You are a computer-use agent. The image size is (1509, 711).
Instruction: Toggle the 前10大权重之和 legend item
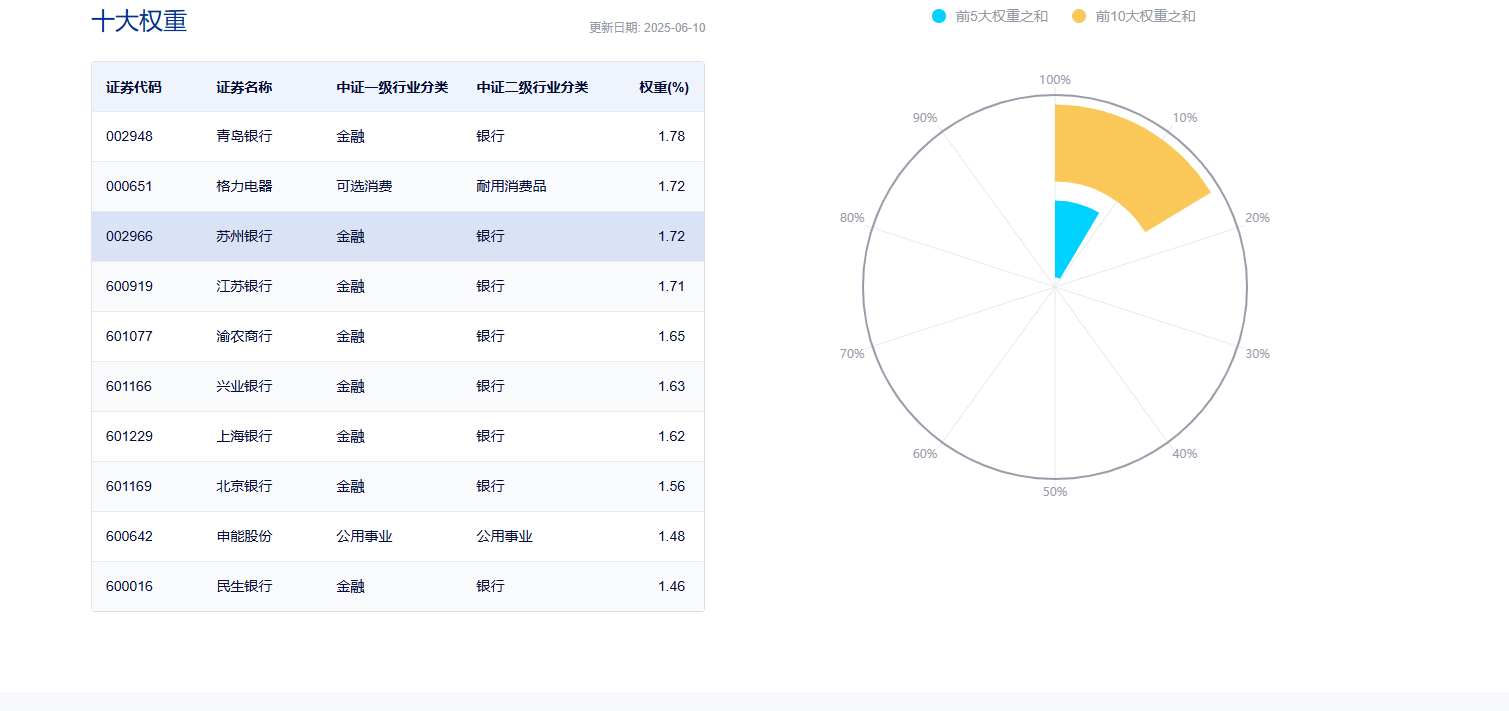pos(1145,16)
